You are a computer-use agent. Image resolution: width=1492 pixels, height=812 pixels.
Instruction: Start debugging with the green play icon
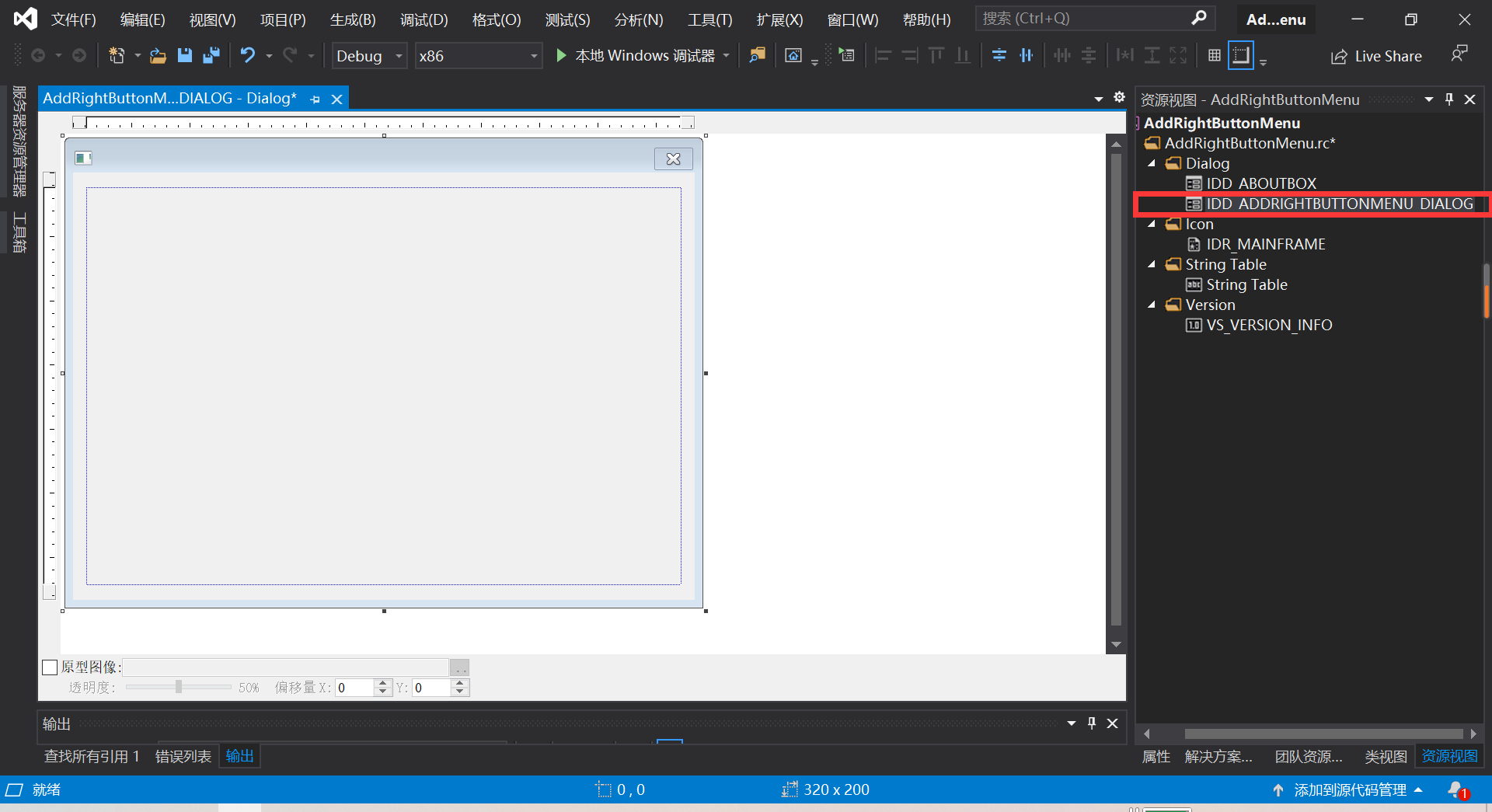561,55
